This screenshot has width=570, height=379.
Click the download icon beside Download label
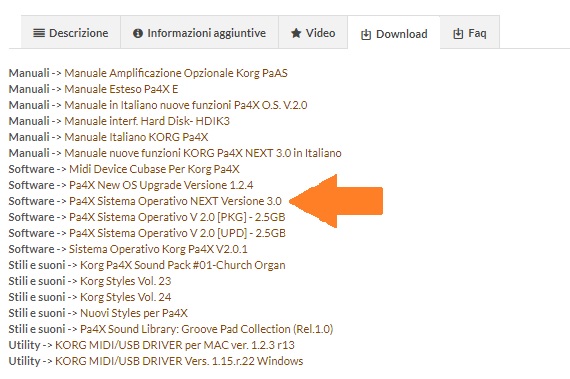(x=366, y=35)
